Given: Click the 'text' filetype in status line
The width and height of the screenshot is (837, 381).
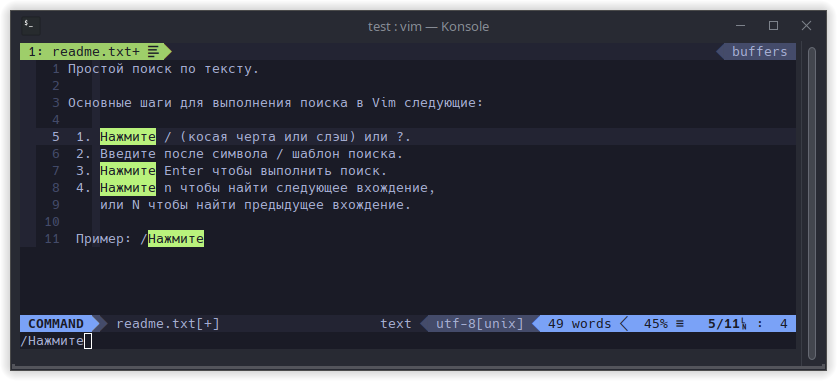Looking at the screenshot, I should click(x=396, y=324).
